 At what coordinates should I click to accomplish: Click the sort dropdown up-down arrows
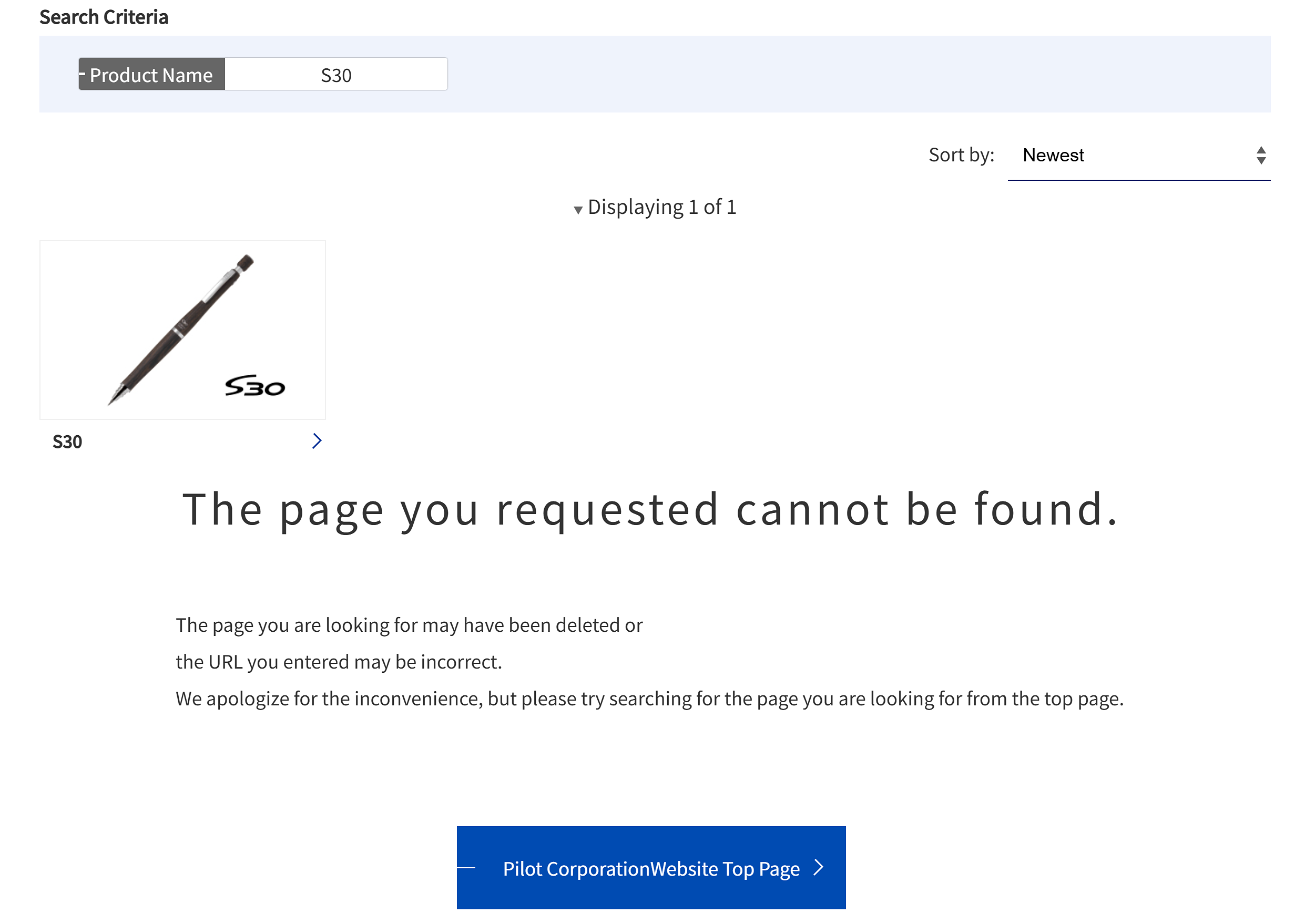1261,156
